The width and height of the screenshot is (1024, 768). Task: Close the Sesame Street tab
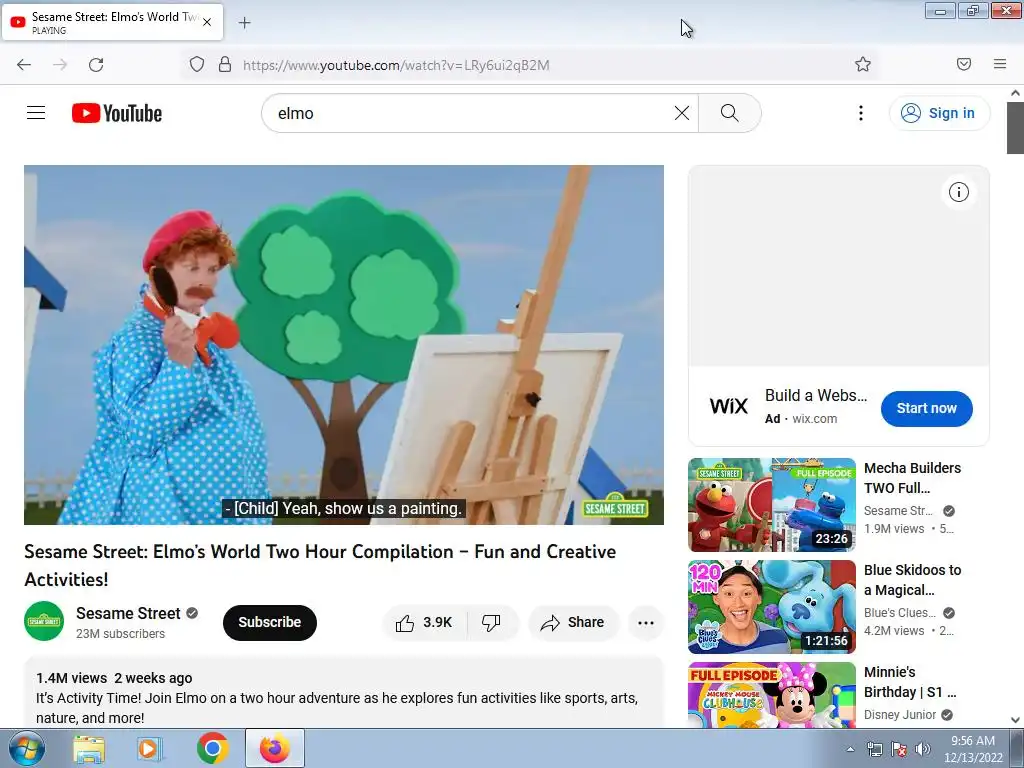tap(207, 22)
